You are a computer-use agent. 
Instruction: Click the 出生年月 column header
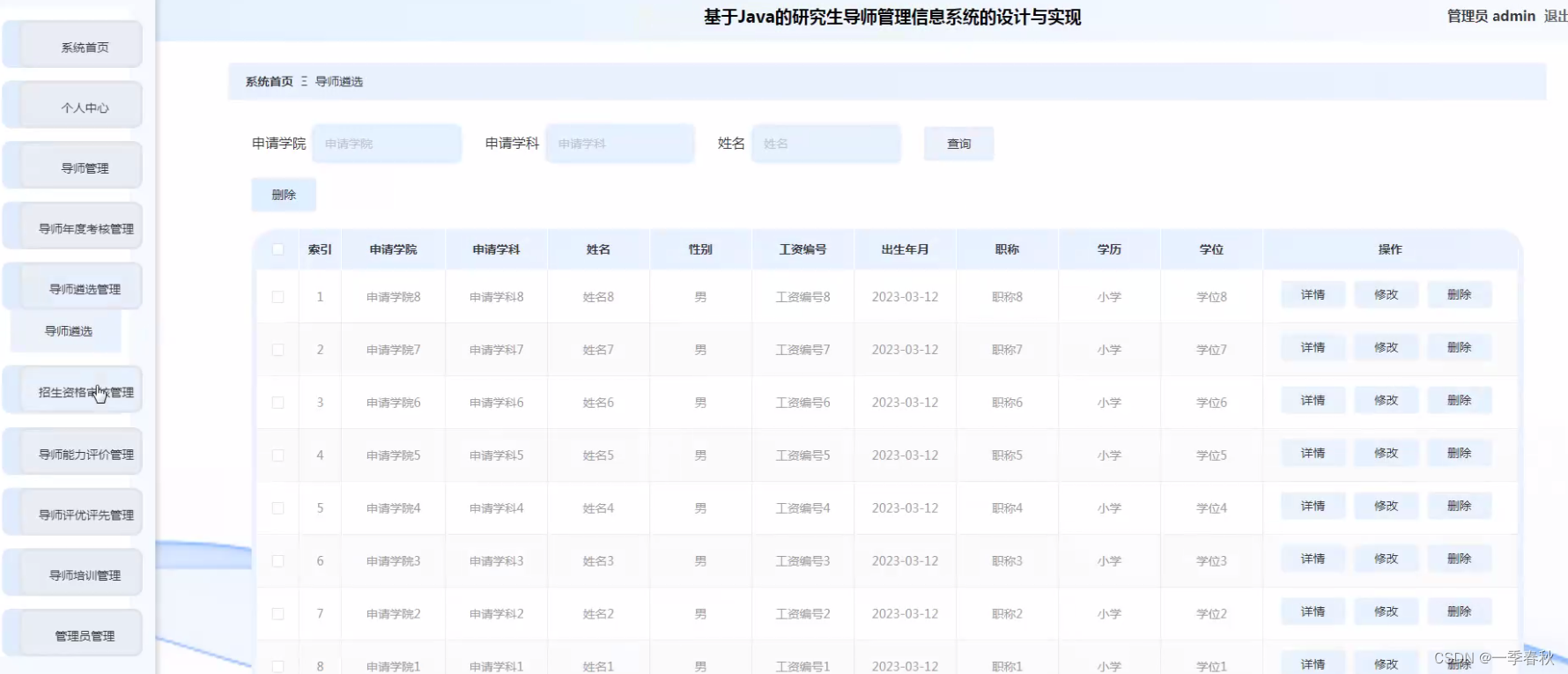point(905,249)
